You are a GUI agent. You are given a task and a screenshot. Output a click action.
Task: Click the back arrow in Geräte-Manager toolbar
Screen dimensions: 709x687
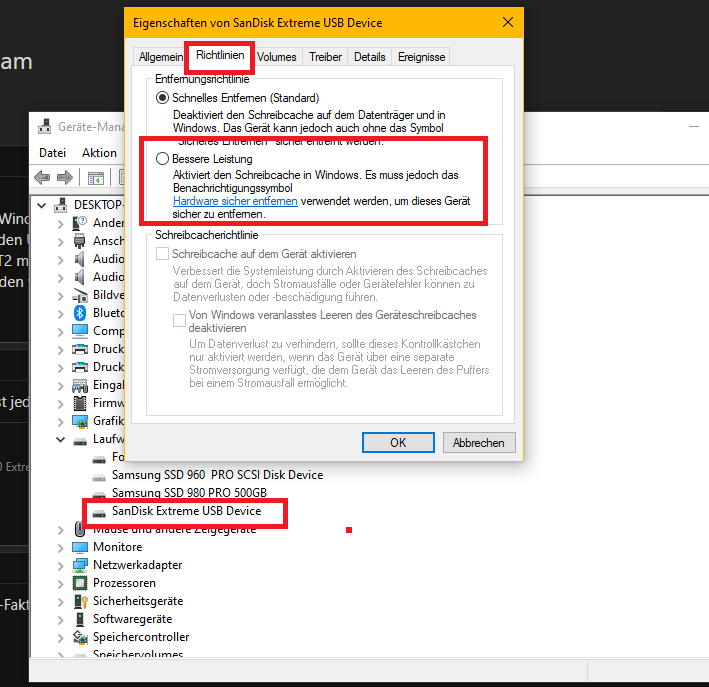click(42, 177)
